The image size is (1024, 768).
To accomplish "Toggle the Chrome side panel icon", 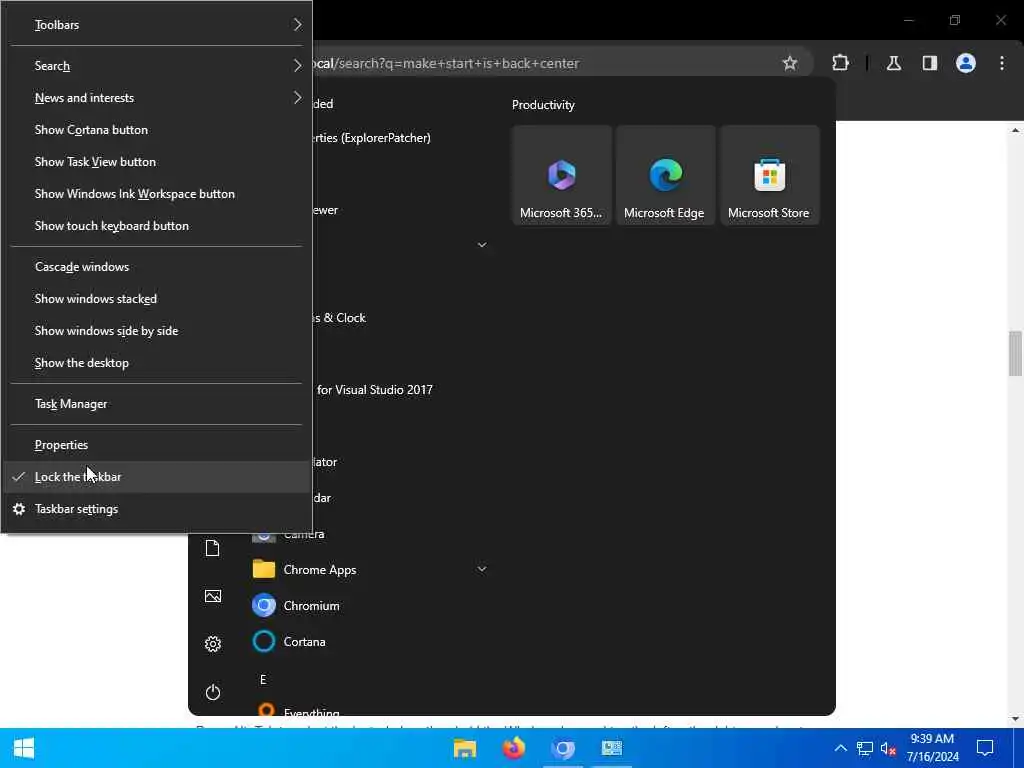I will tap(930, 63).
